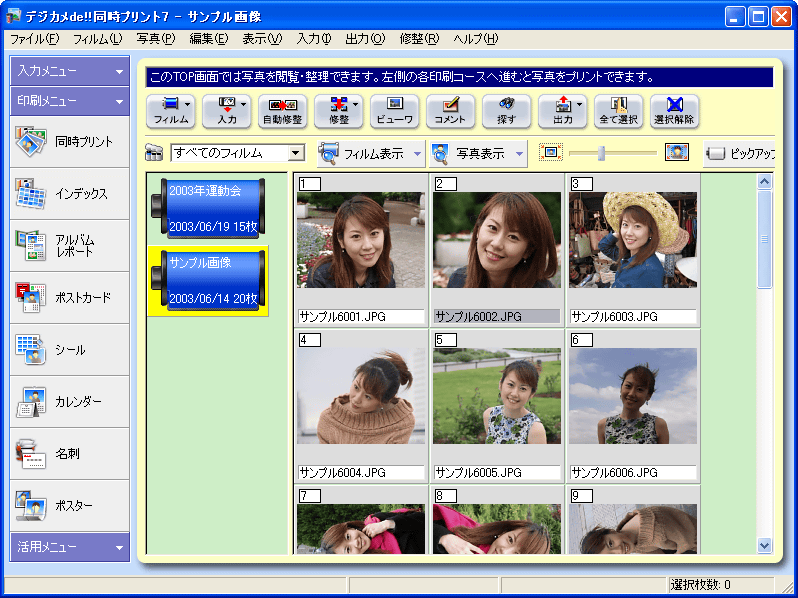The width and height of the screenshot is (798, 598).
Task: Click 全て選択 to select all photos
Action: click(618, 110)
